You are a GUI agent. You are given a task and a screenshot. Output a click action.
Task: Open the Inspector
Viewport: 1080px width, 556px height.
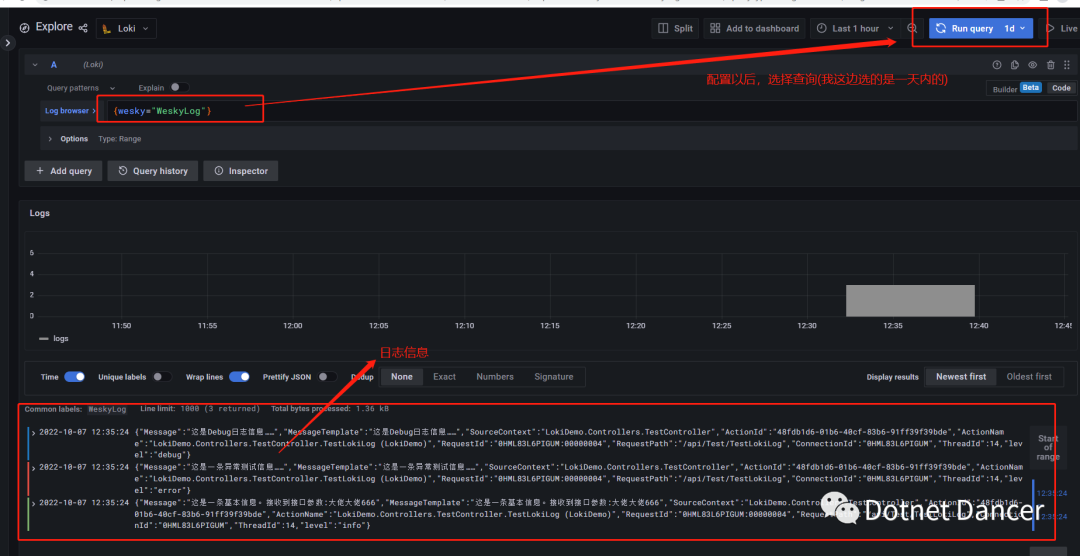click(240, 171)
